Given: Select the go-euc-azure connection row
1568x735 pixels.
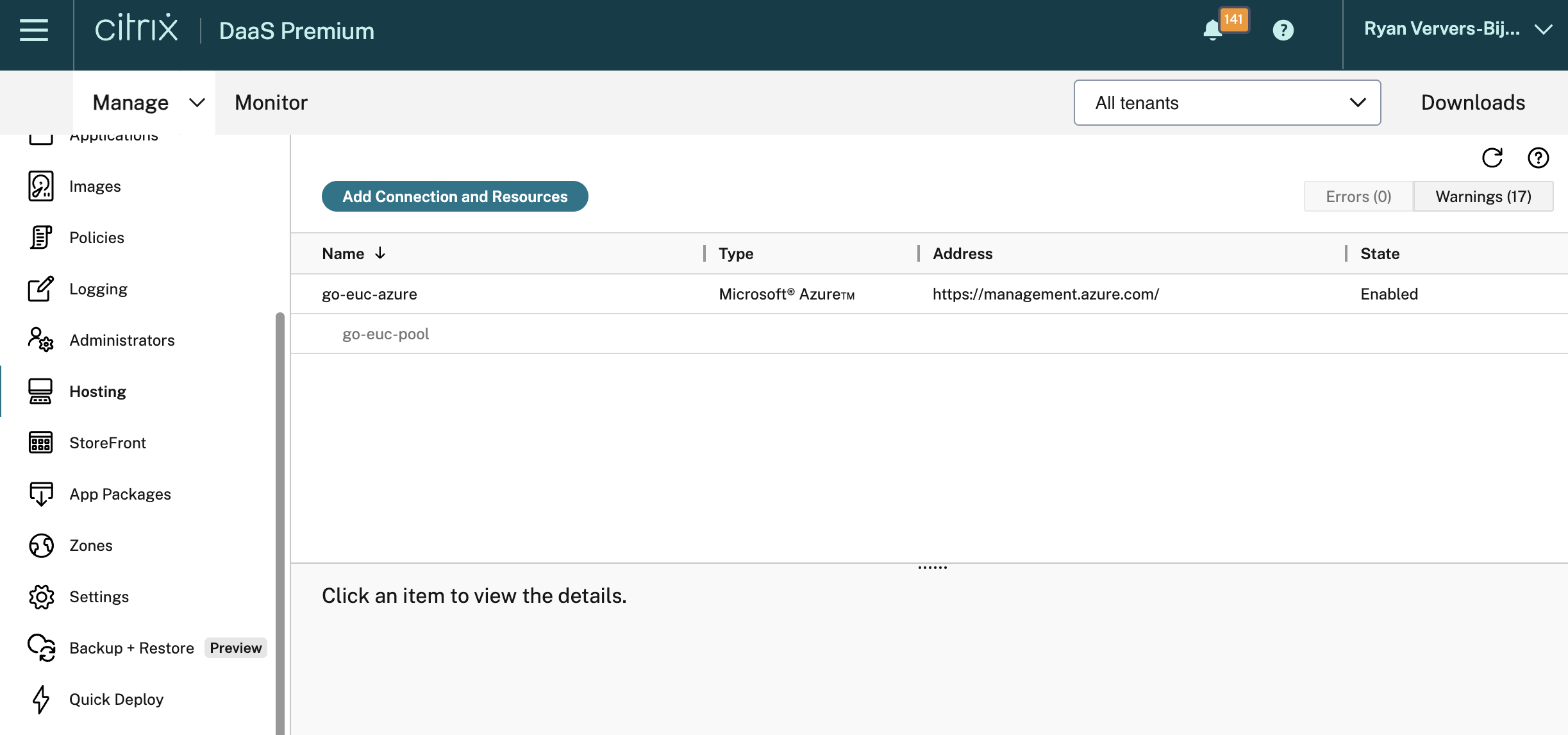Looking at the screenshot, I should point(930,294).
